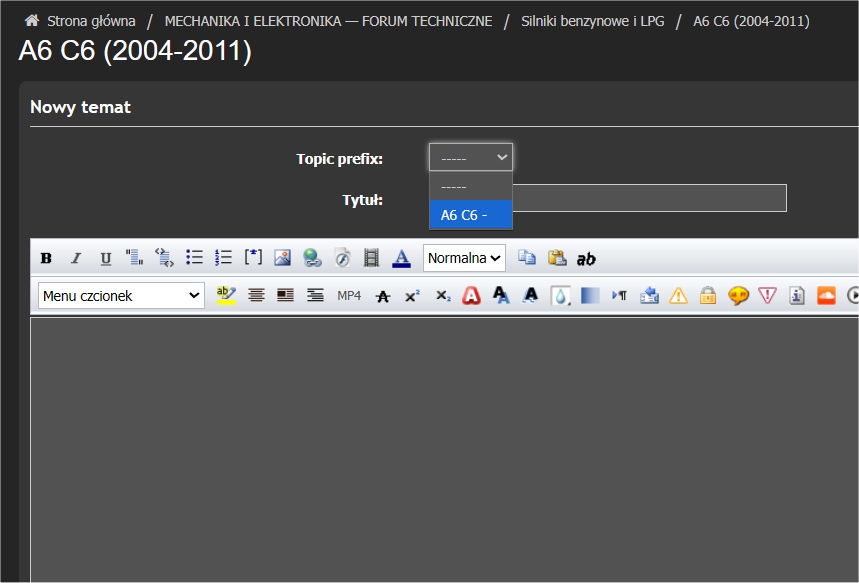
Task: Apply blurred text effect
Action: pos(530,296)
